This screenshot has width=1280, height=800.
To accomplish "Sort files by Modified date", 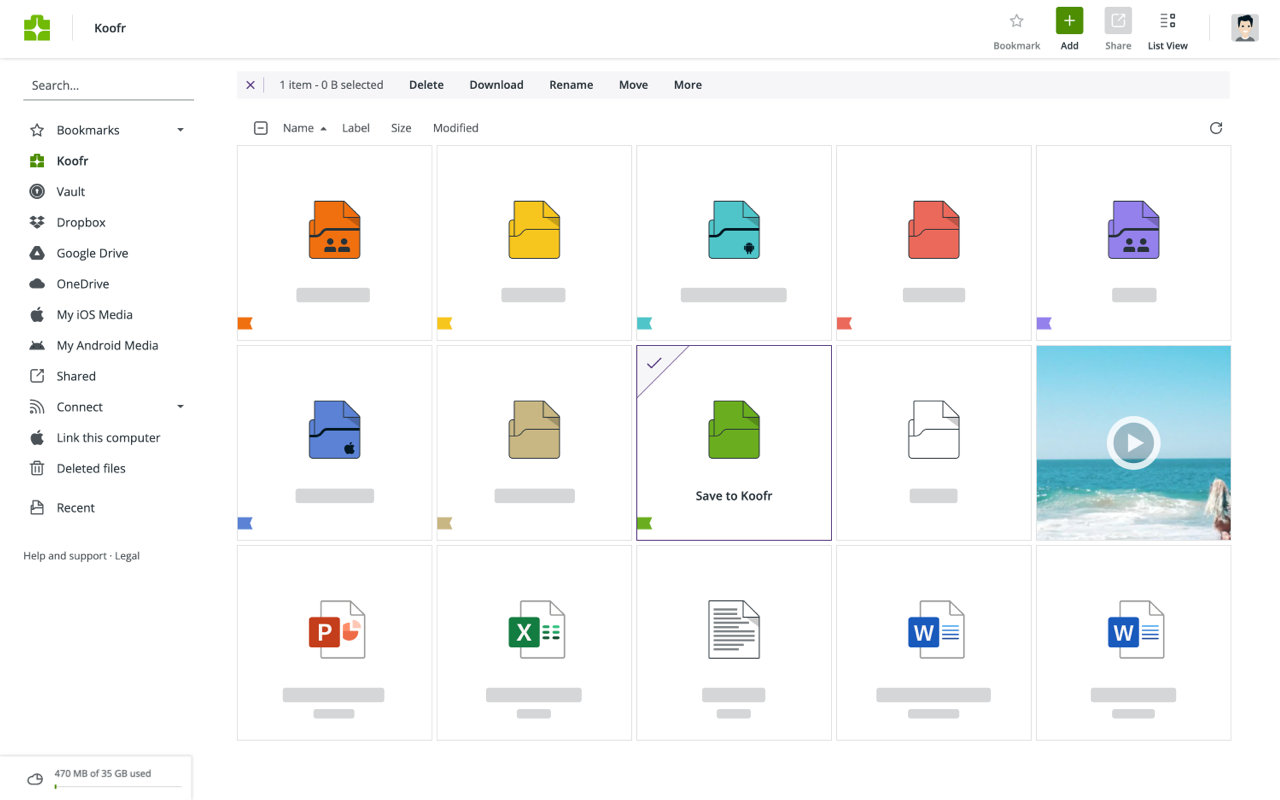I will point(456,128).
